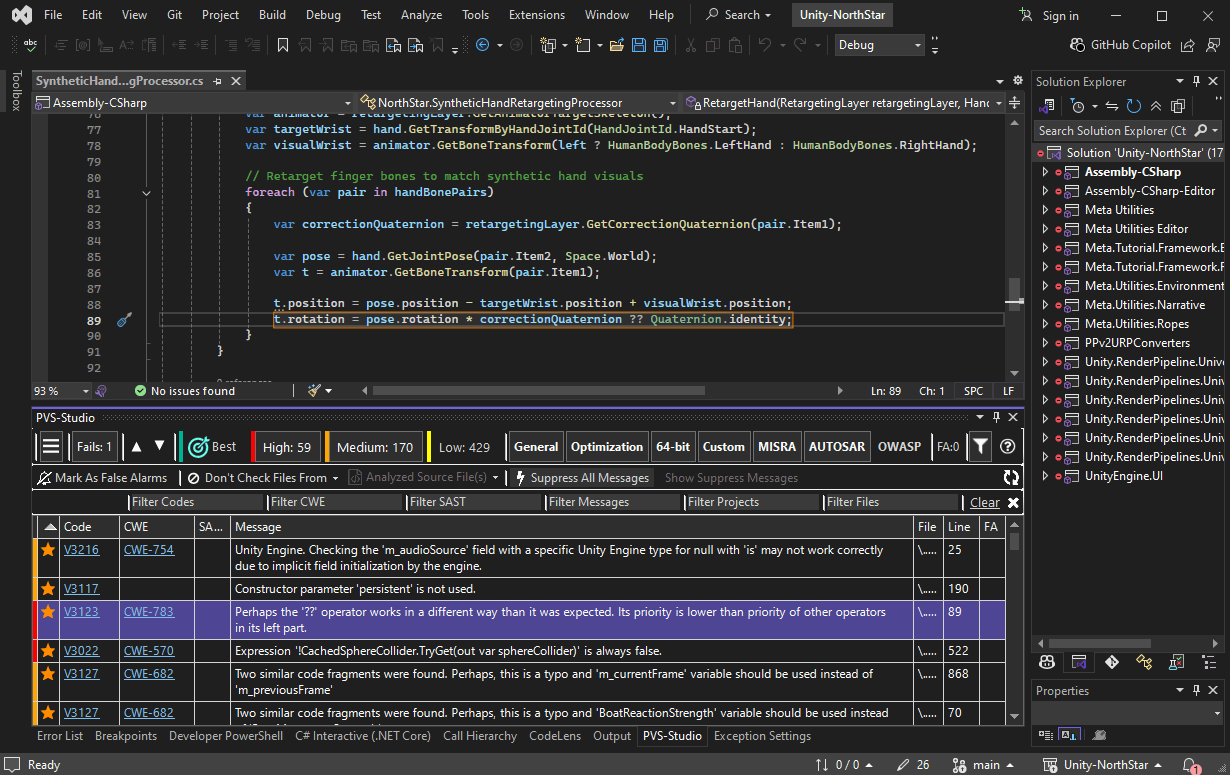This screenshot has width=1230, height=775.
Task: Toggle the MISRA diagnostics group
Action: point(776,447)
